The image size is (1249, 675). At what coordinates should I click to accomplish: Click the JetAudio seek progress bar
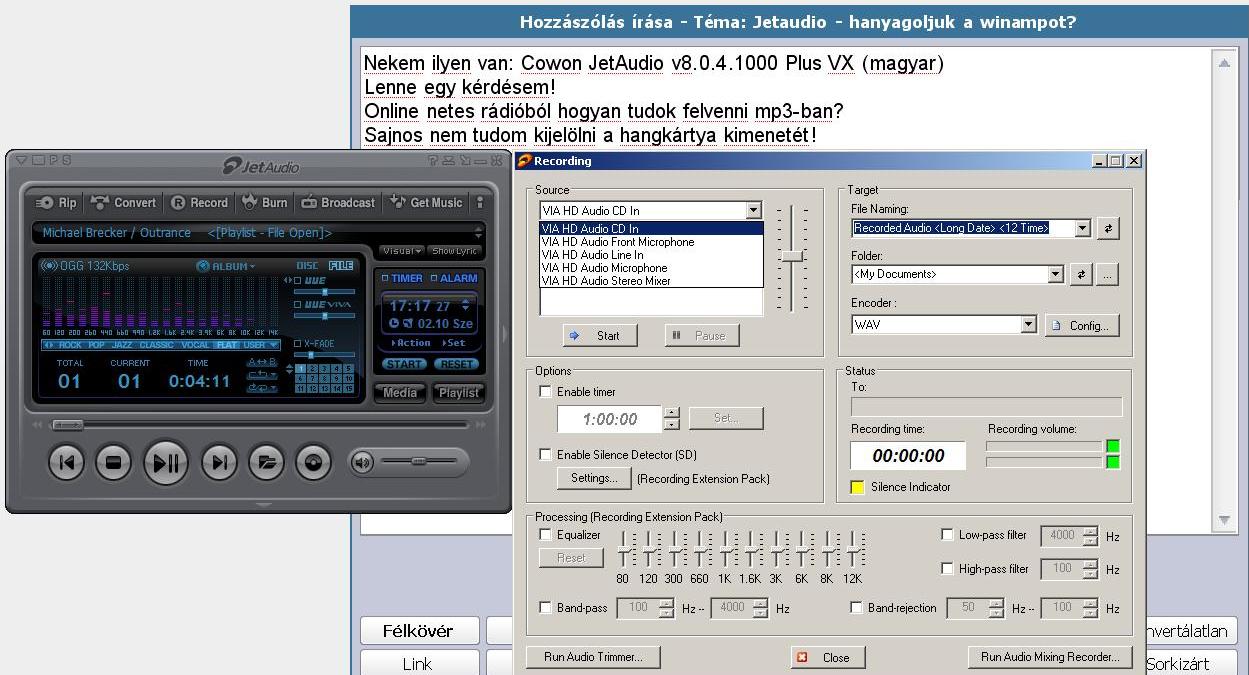tap(260, 425)
